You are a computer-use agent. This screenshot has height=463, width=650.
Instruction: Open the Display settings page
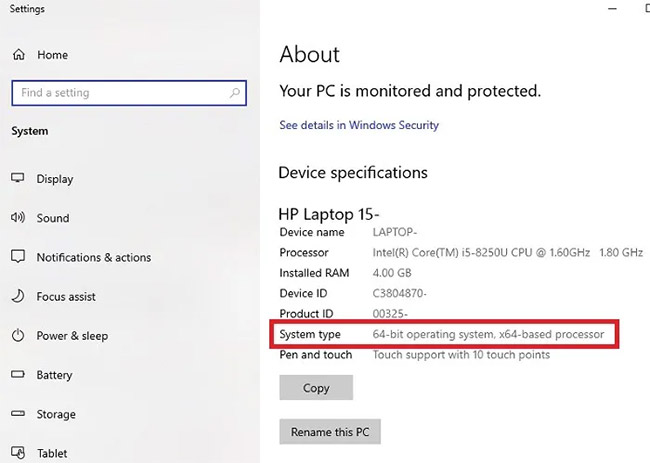pyautogui.click(x=55, y=179)
